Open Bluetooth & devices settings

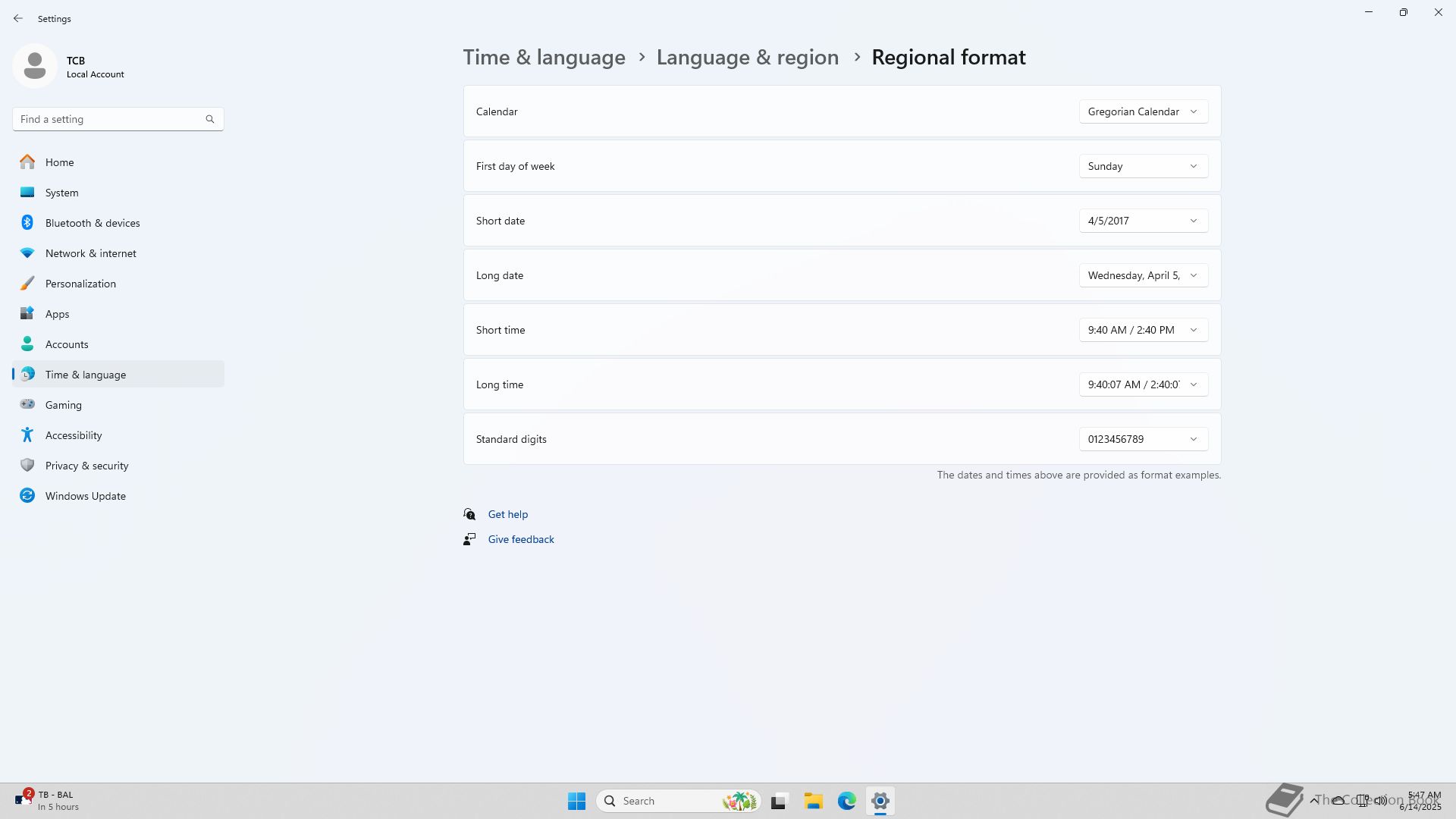(92, 223)
